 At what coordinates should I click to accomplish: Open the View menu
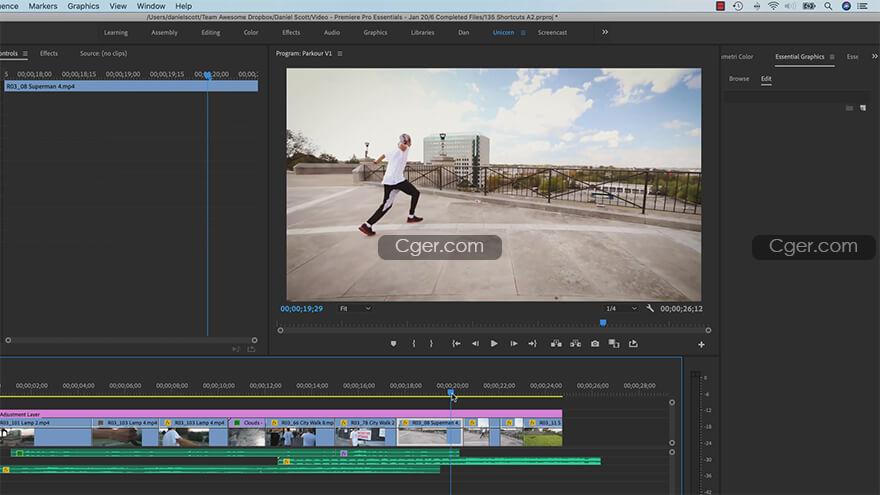118,6
